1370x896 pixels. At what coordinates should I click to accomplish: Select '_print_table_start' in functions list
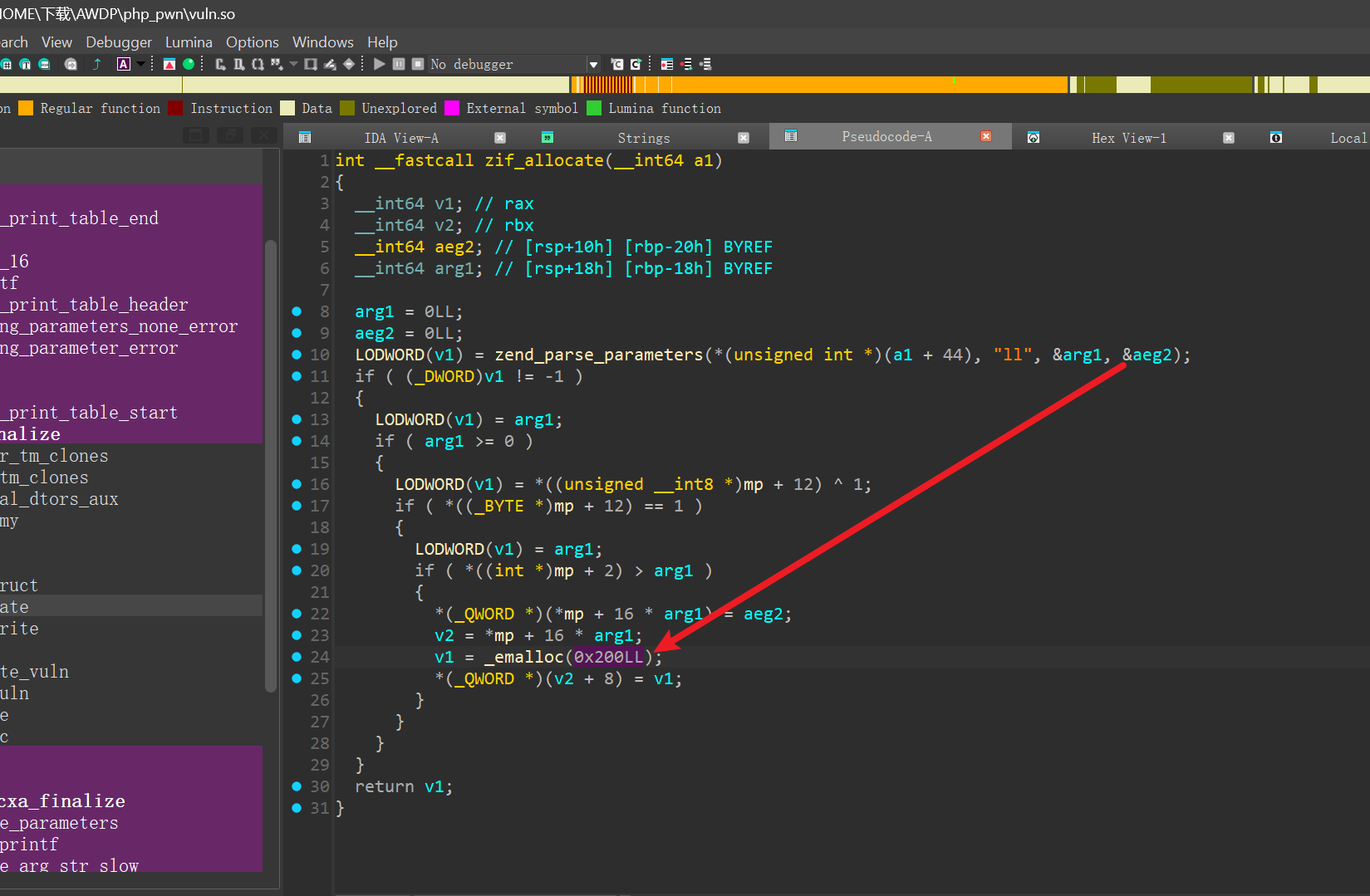point(90,413)
